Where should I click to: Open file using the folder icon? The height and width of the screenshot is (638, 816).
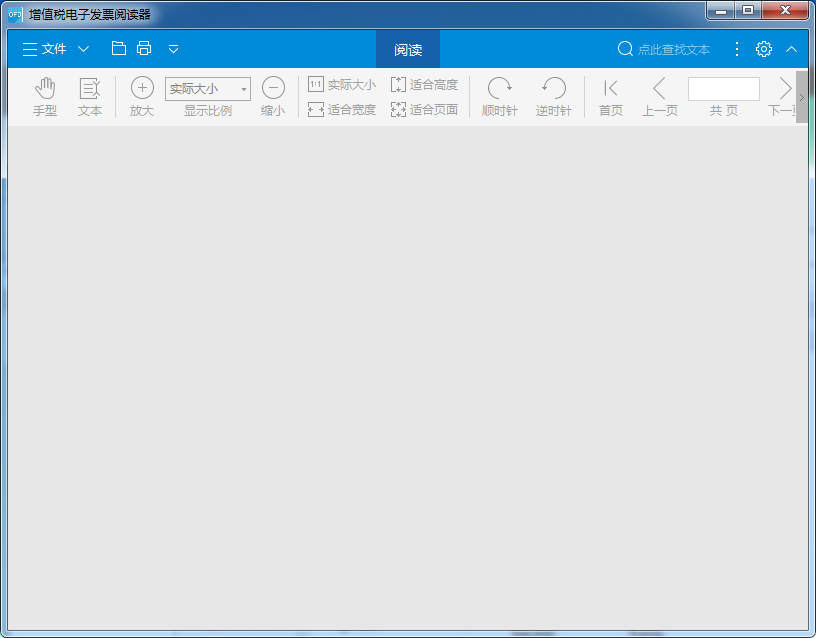pyautogui.click(x=119, y=48)
